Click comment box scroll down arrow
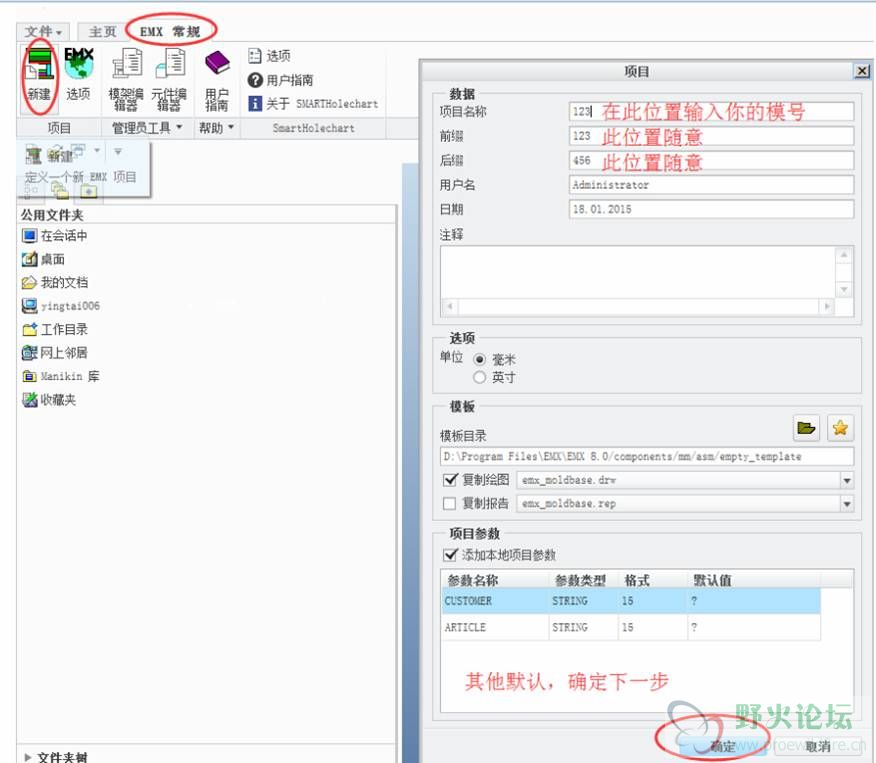876x763 pixels. pos(844,289)
